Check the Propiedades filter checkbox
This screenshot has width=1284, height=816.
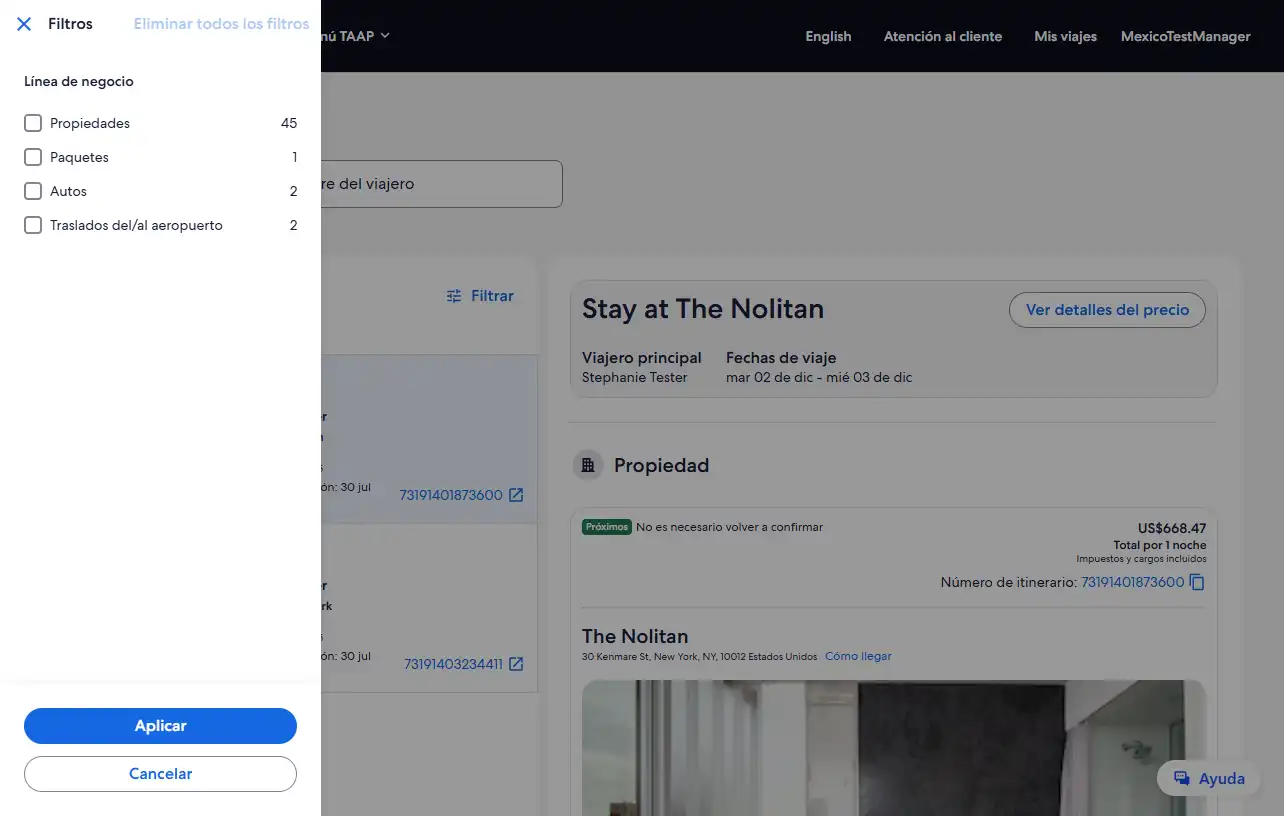click(33, 123)
